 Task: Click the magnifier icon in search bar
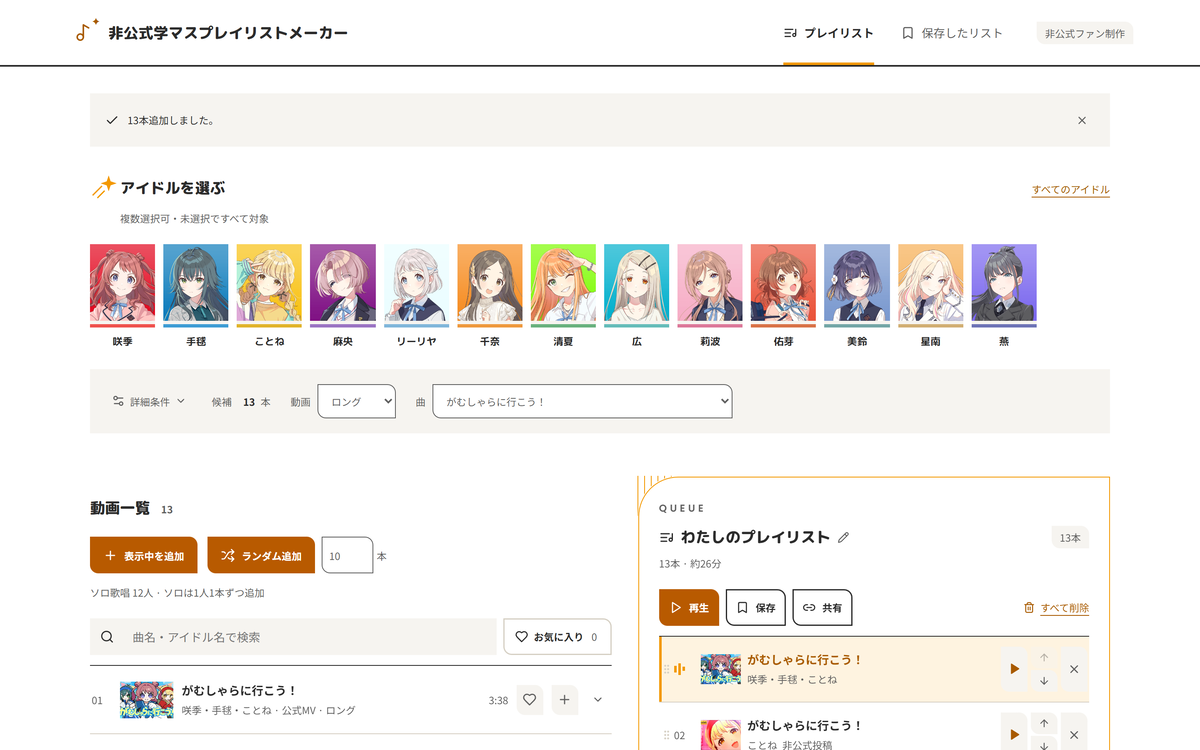[x=107, y=637]
